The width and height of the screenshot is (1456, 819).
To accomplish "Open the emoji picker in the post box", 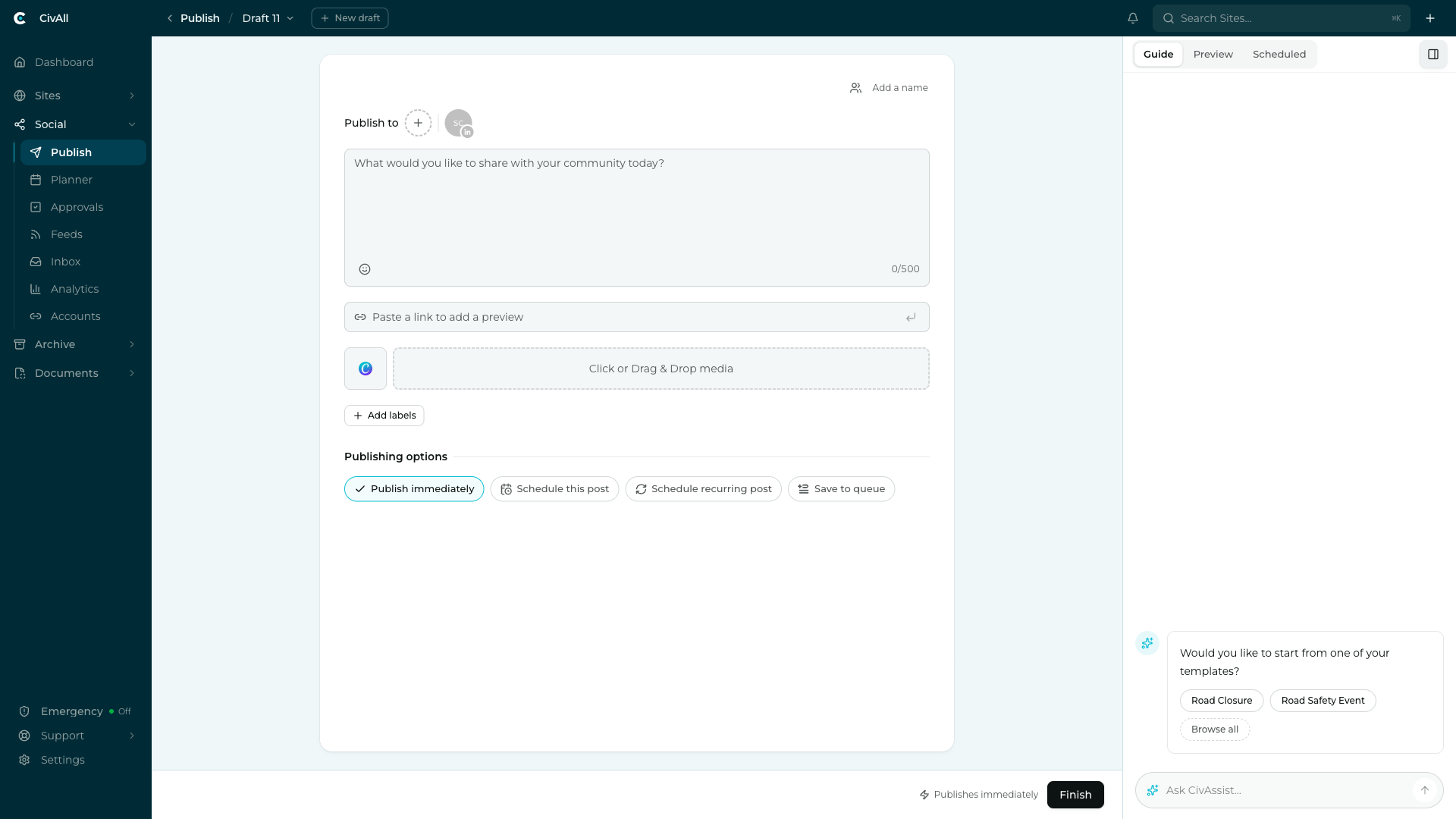I will click(365, 269).
